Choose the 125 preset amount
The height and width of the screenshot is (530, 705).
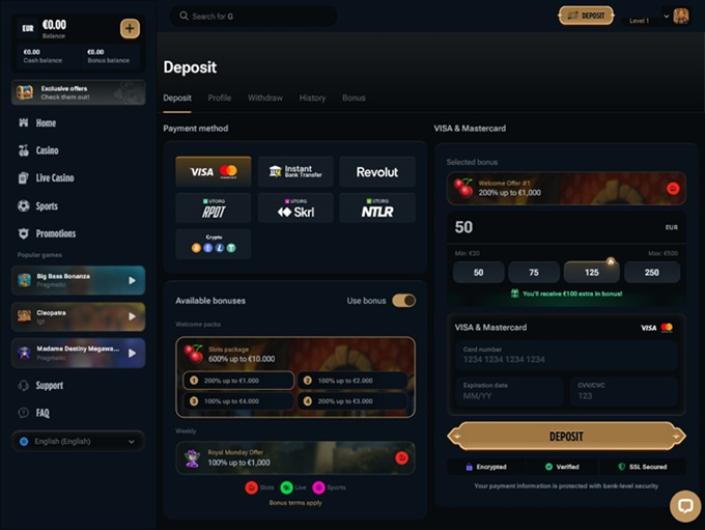[592, 272]
